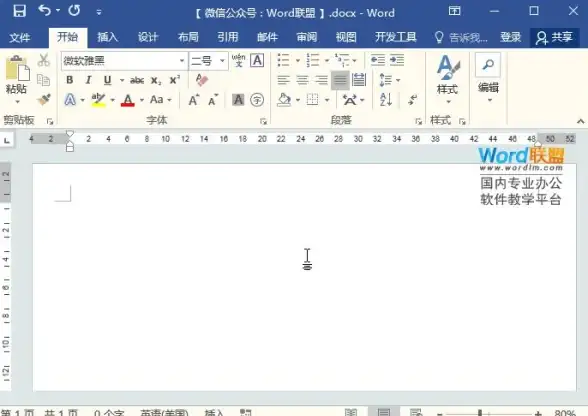Toggle subscript formatting
Viewport: 588px width, 416px height.
pos(156,80)
